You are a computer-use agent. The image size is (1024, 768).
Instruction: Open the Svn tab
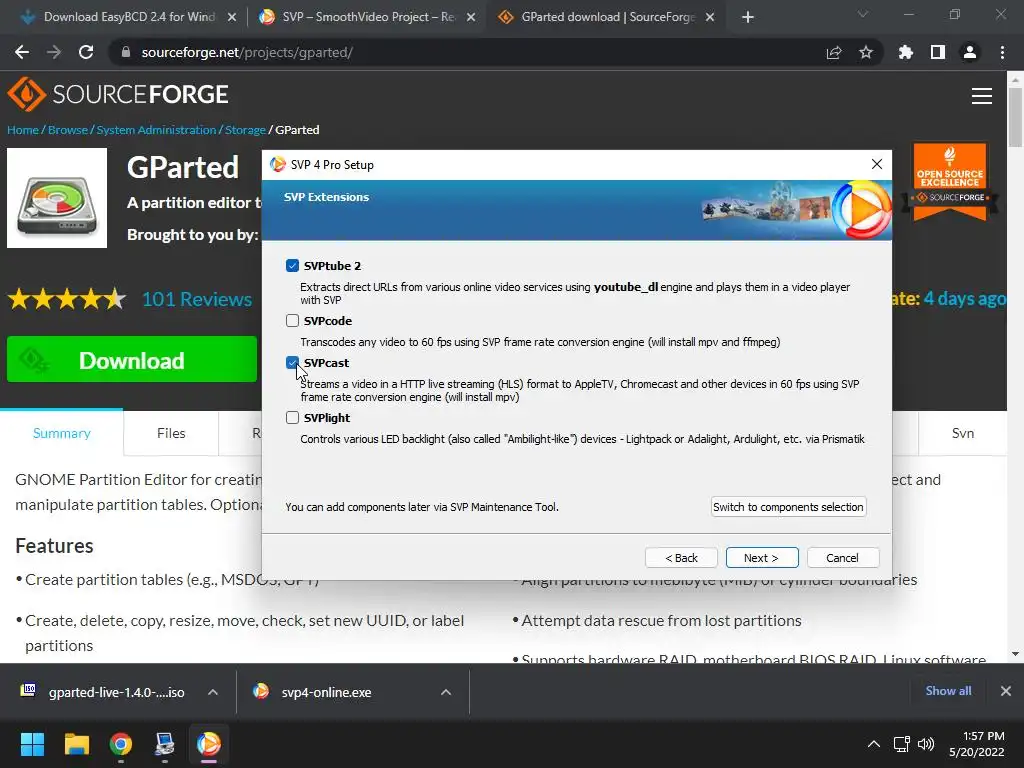click(x=963, y=433)
